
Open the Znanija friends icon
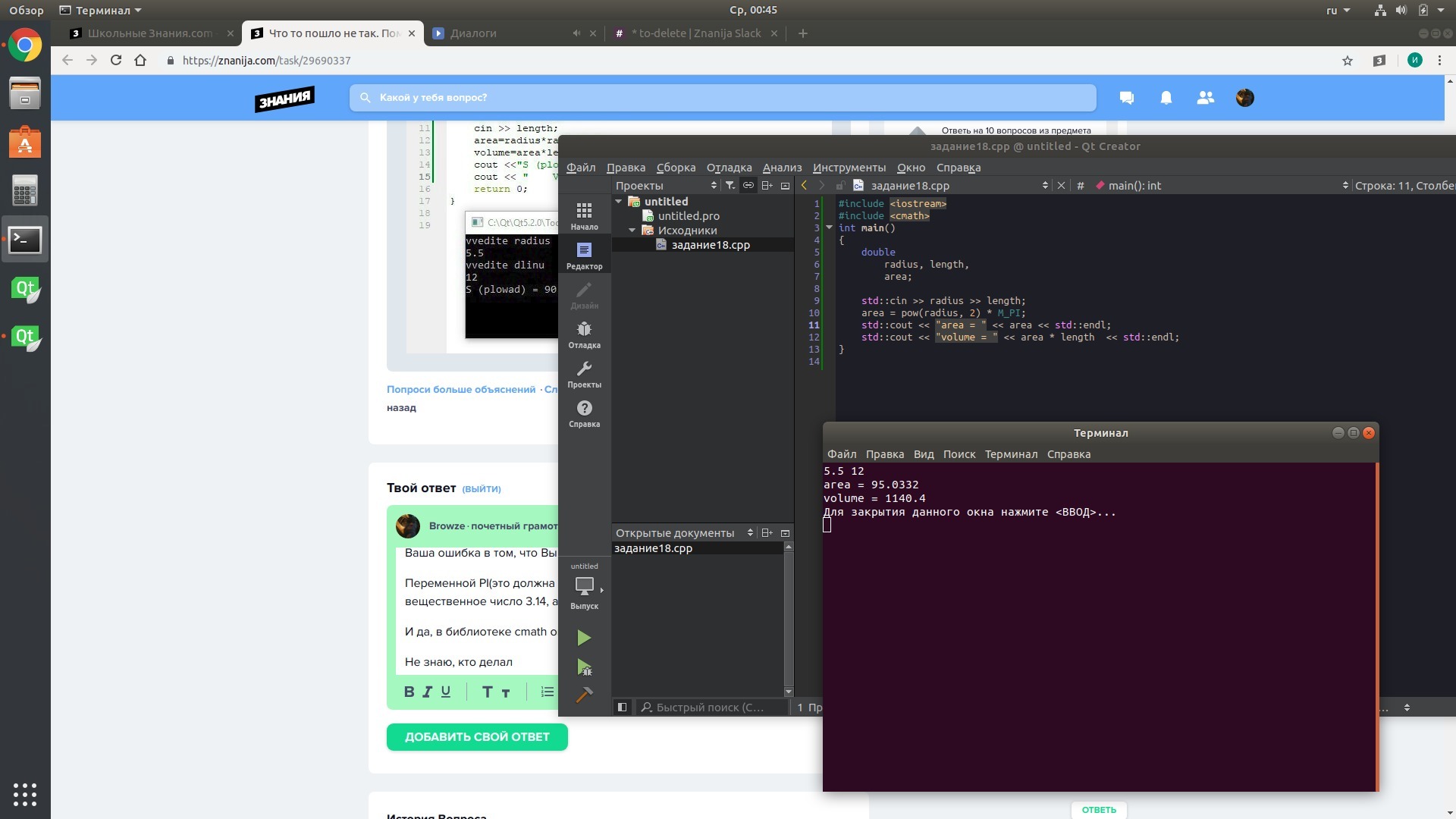[x=1206, y=98]
